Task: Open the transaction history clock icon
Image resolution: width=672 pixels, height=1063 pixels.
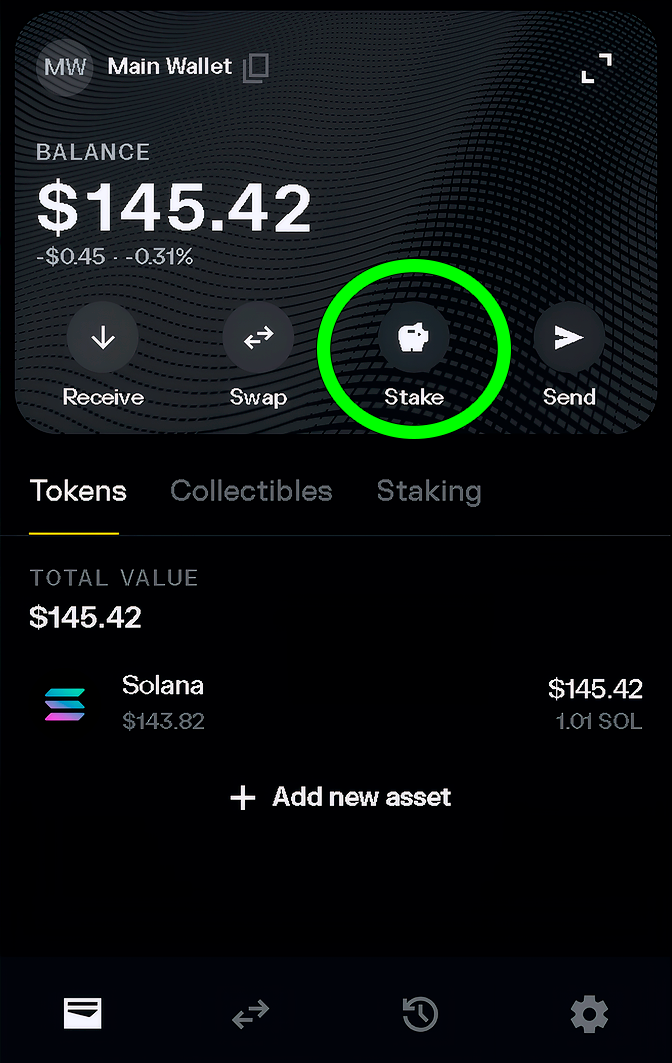Action: (420, 1013)
